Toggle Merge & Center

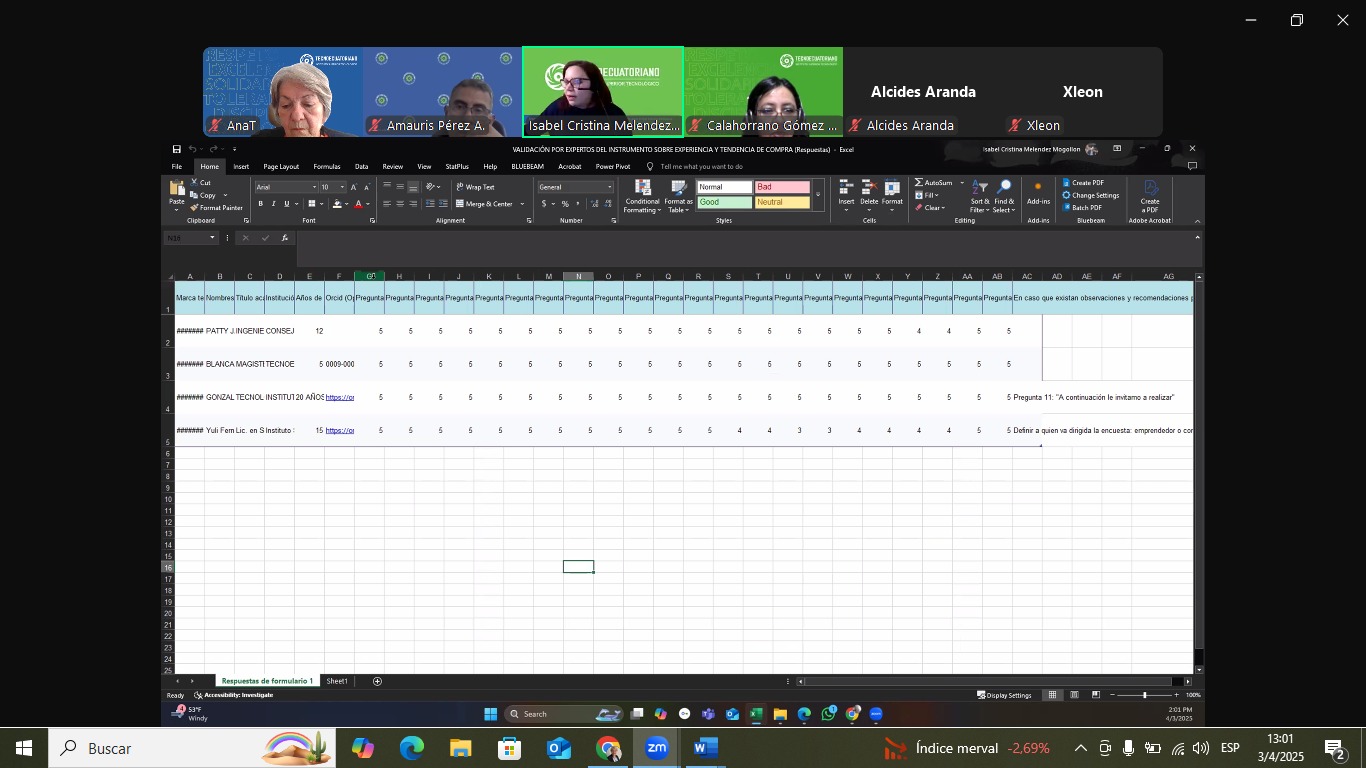pos(485,204)
